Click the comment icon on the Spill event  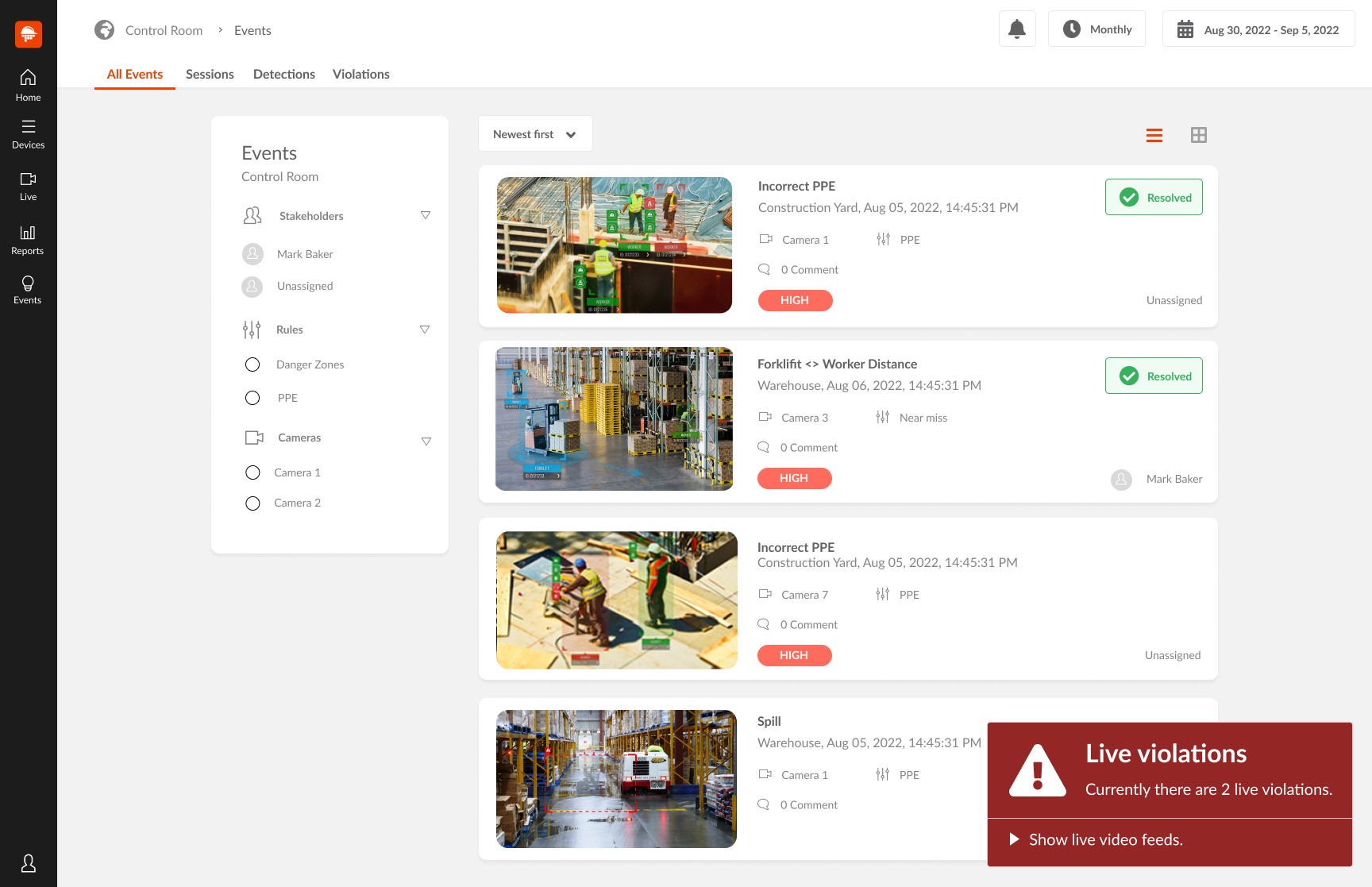click(764, 804)
